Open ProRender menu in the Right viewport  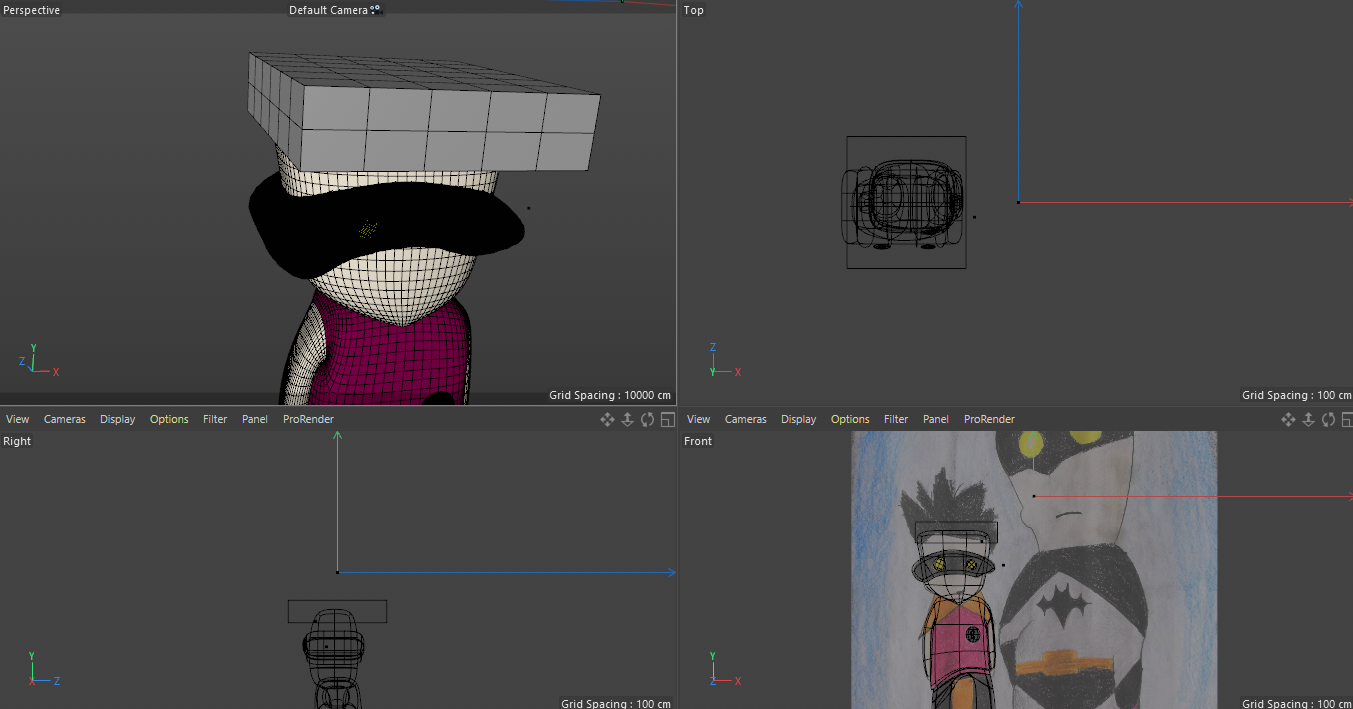[308, 420]
